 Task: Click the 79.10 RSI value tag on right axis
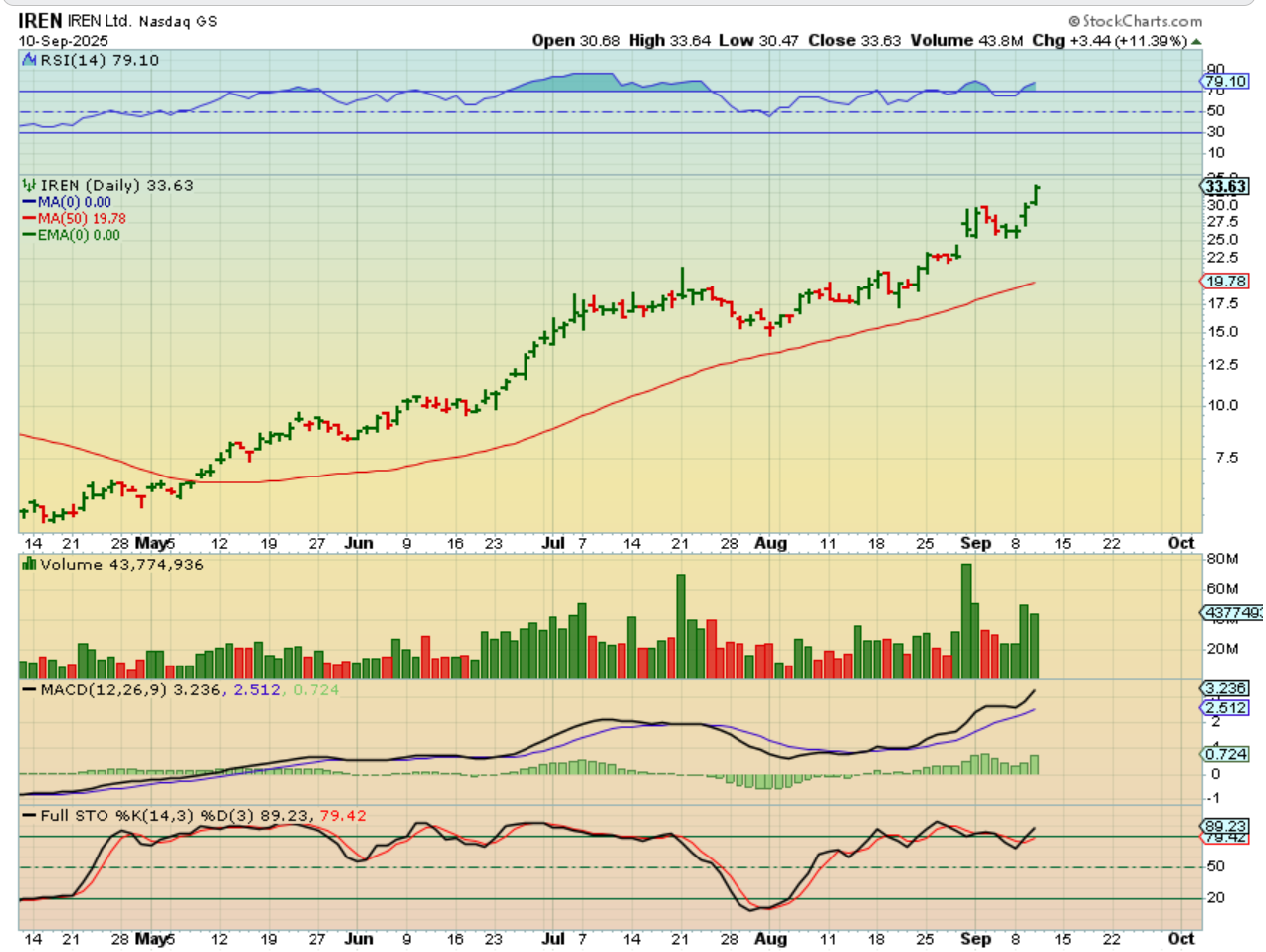pyautogui.click(x=1224, y=82)
